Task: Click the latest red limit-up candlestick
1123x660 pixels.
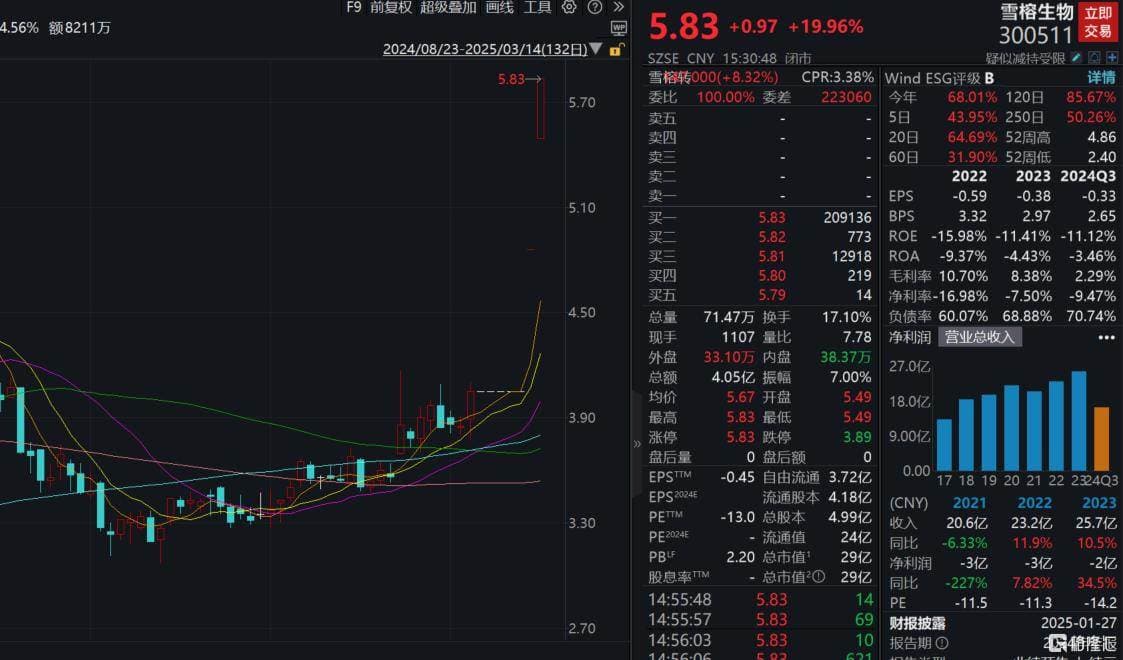Action: 541,108
